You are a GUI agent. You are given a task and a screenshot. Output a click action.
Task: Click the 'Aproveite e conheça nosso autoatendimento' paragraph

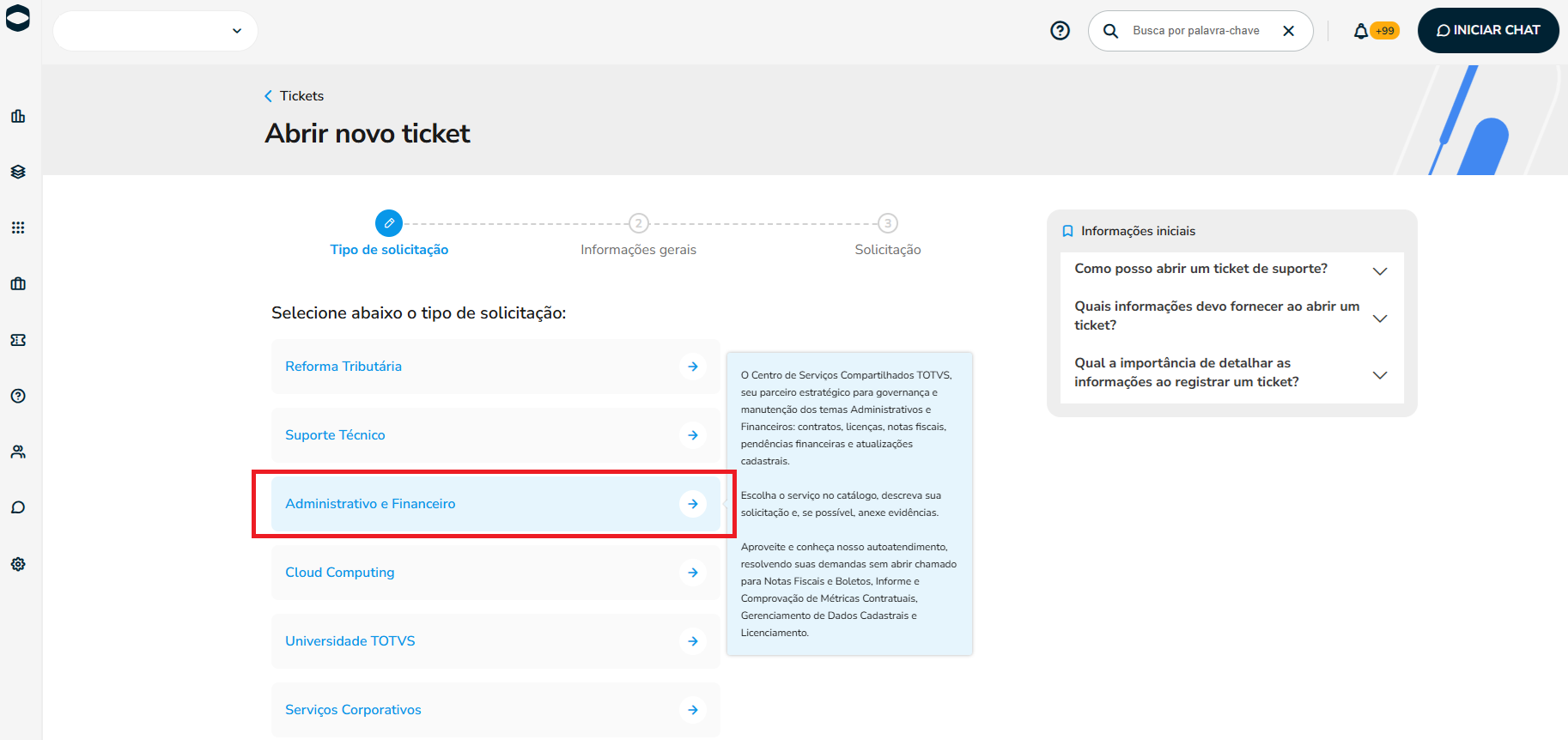(848, 590)
